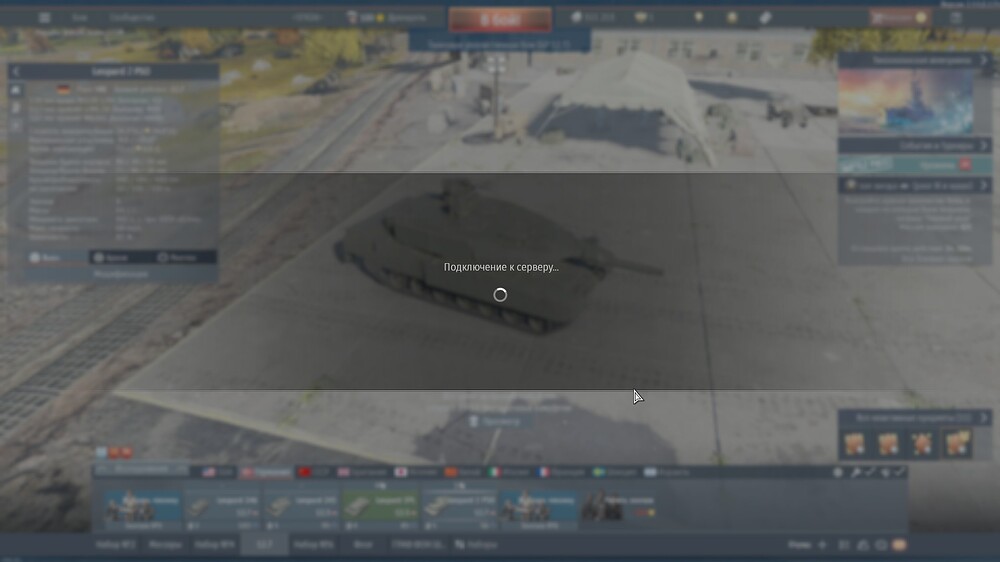
Task: Click the orange icon in bottom-right corner
Action: coord(899,545)
